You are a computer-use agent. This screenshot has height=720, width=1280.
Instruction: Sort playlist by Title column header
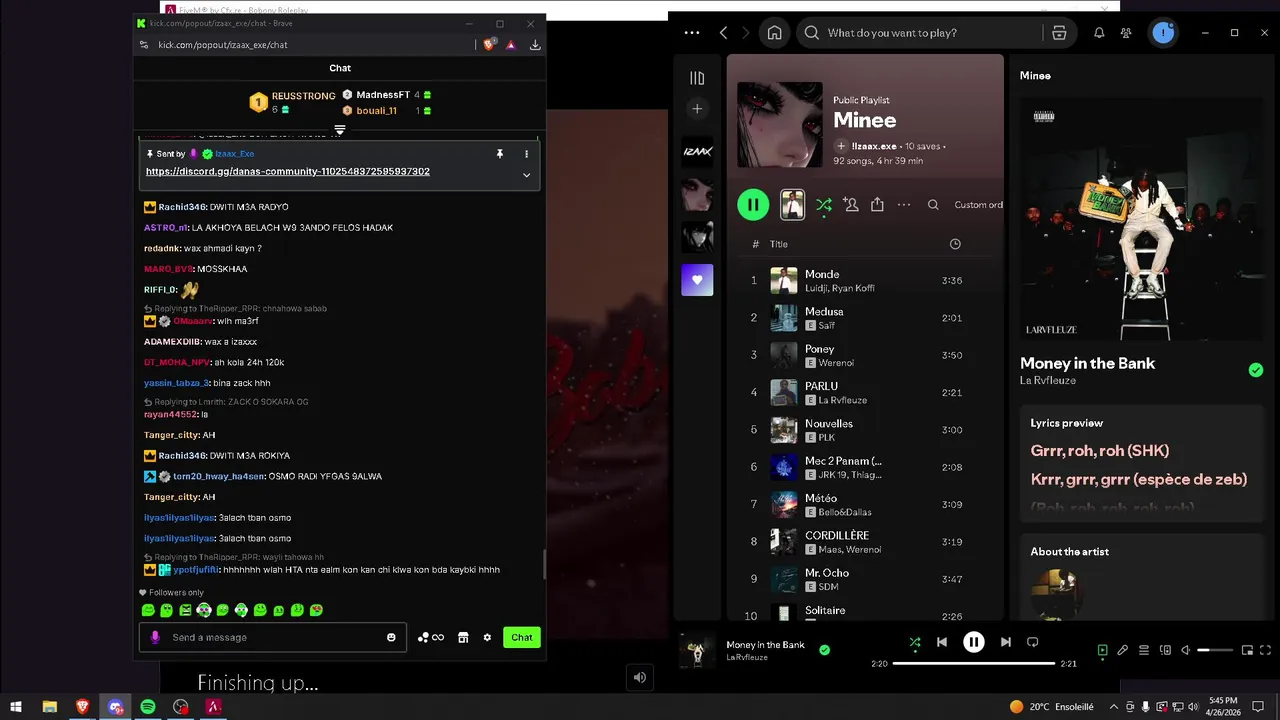[779, 244]
